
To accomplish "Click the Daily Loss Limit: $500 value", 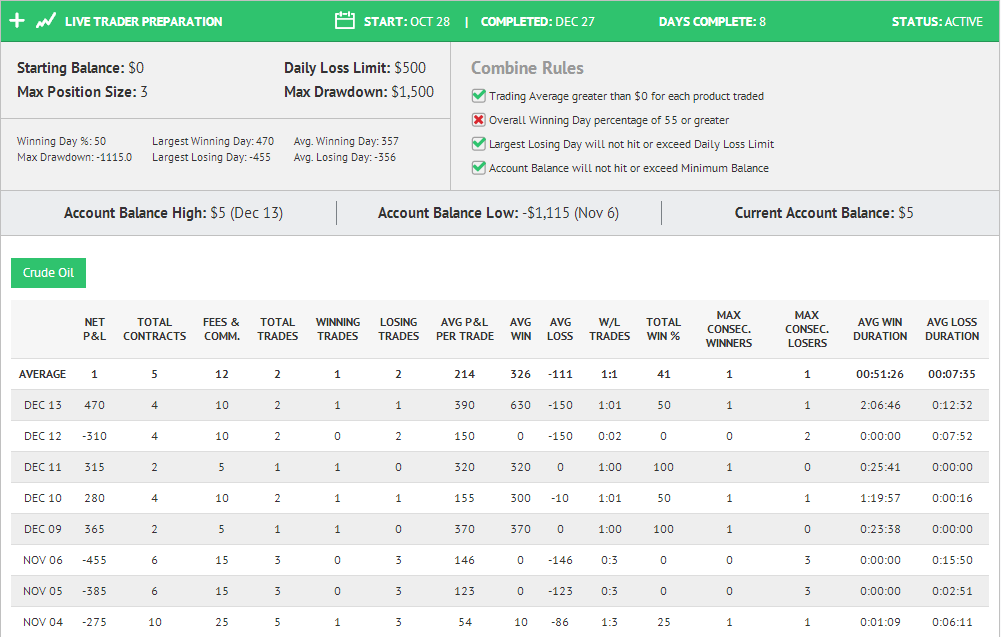I will point(355,68).
